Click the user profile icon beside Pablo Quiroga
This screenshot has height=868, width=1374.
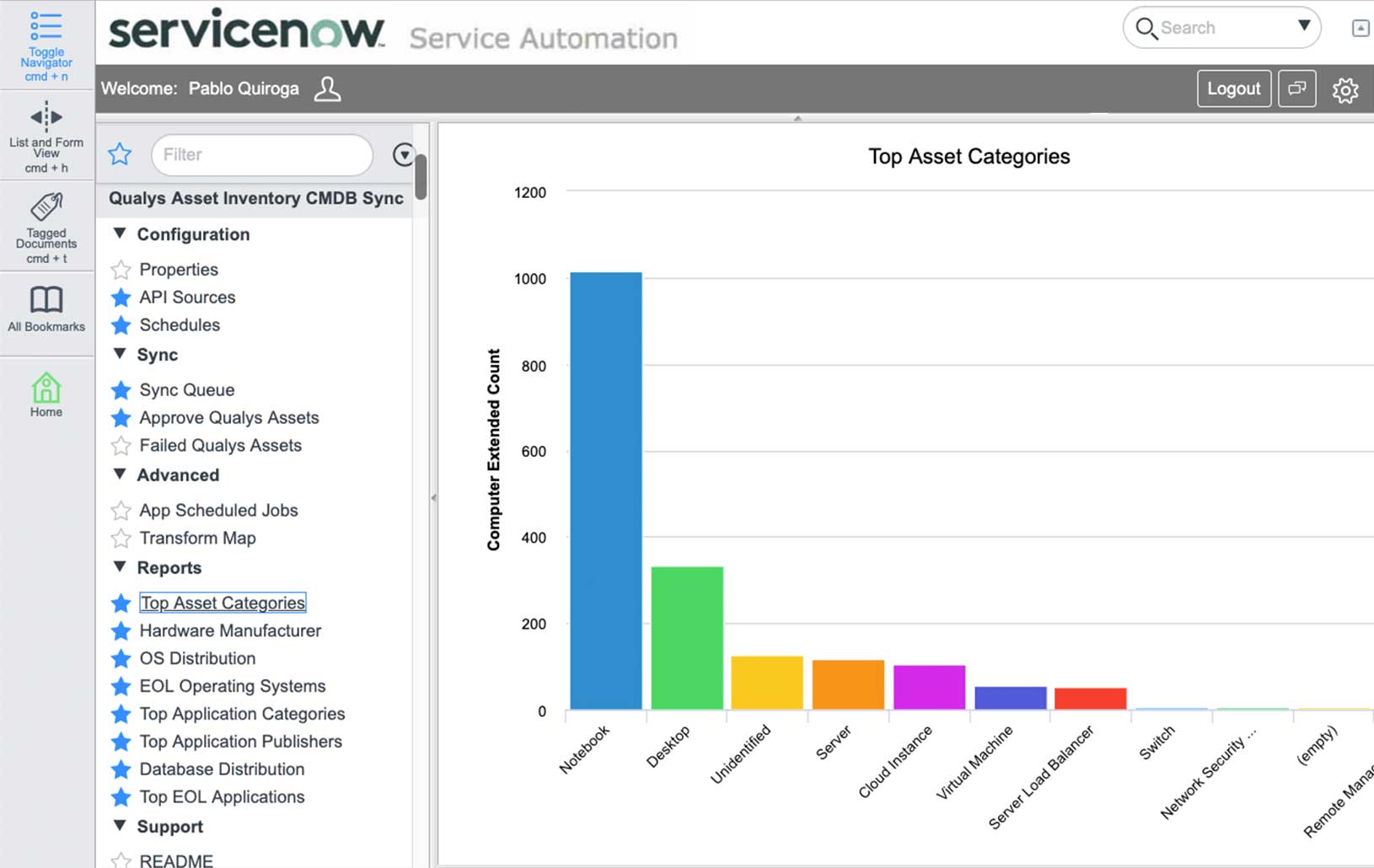[x=327, y=88]
